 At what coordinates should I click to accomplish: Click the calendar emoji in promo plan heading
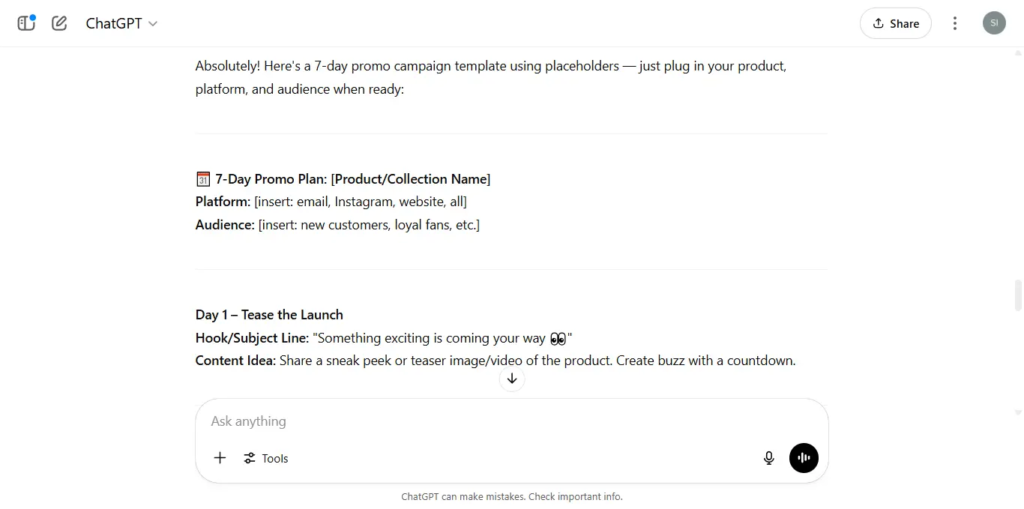click(202, 180)
